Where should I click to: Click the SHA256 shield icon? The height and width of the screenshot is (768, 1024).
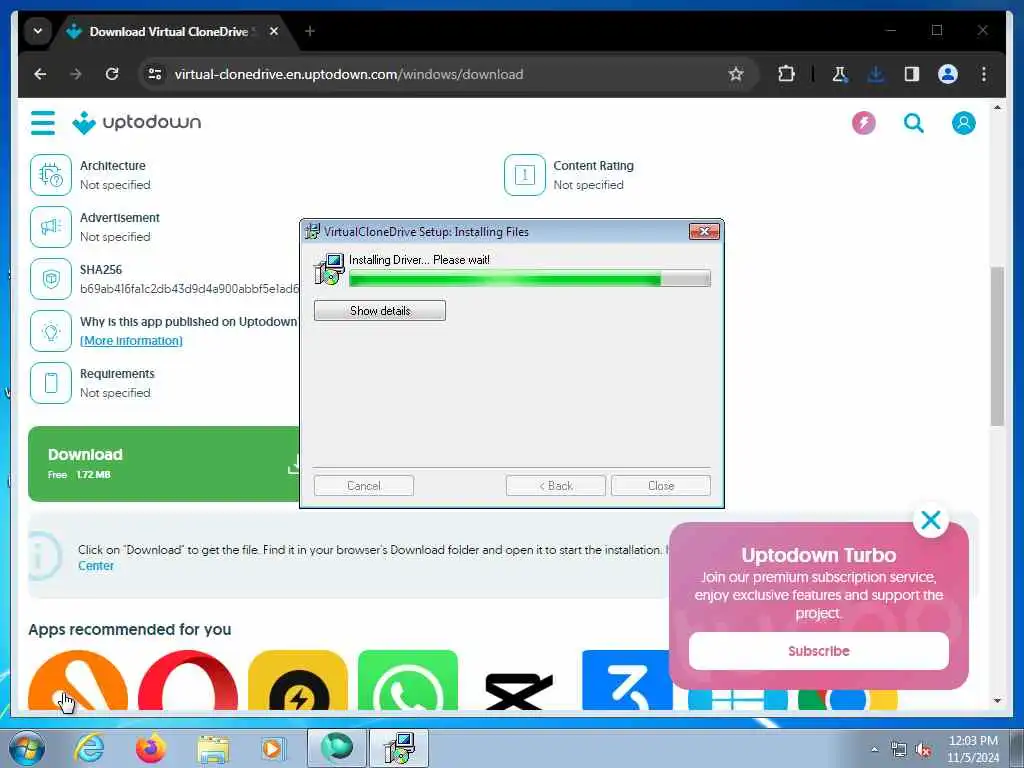click(x=51, y=279)
